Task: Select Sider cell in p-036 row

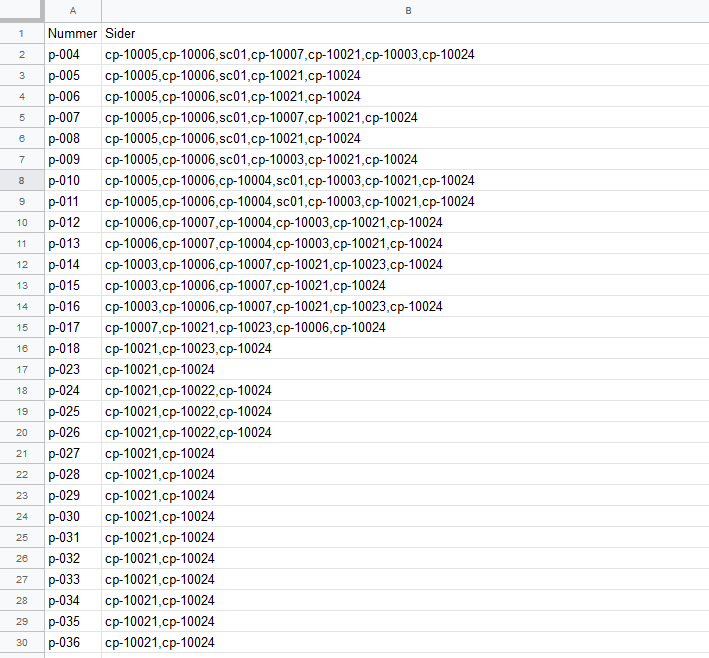Action: click(405, 642)
